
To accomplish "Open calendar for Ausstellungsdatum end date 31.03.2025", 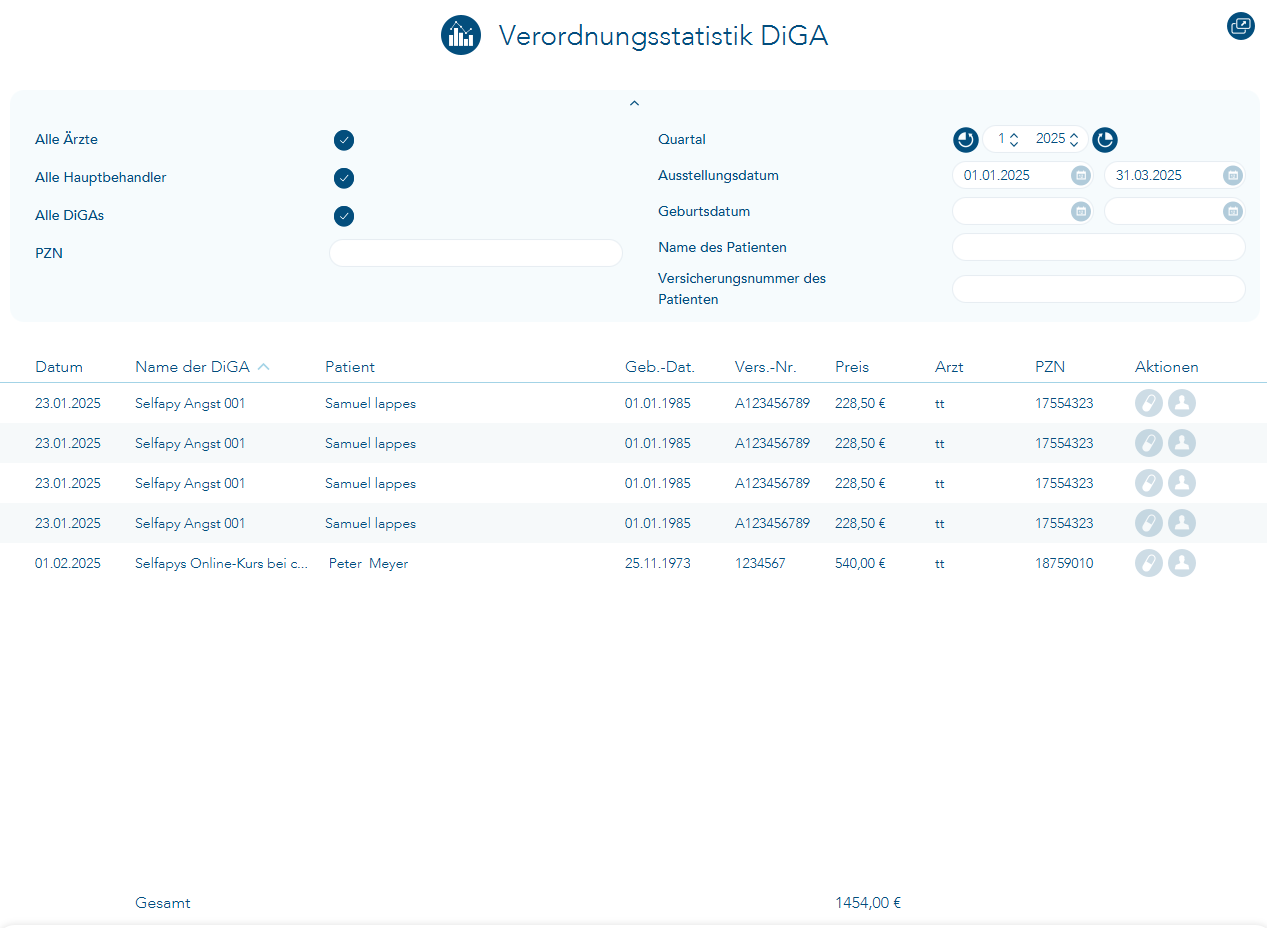I will coord(1233,176).
